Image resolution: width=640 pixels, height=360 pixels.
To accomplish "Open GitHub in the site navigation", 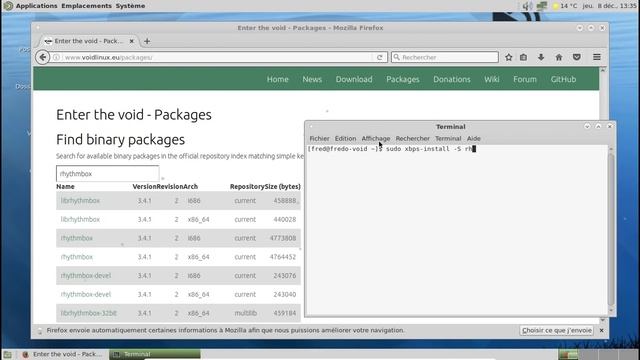I will [563, 79].
